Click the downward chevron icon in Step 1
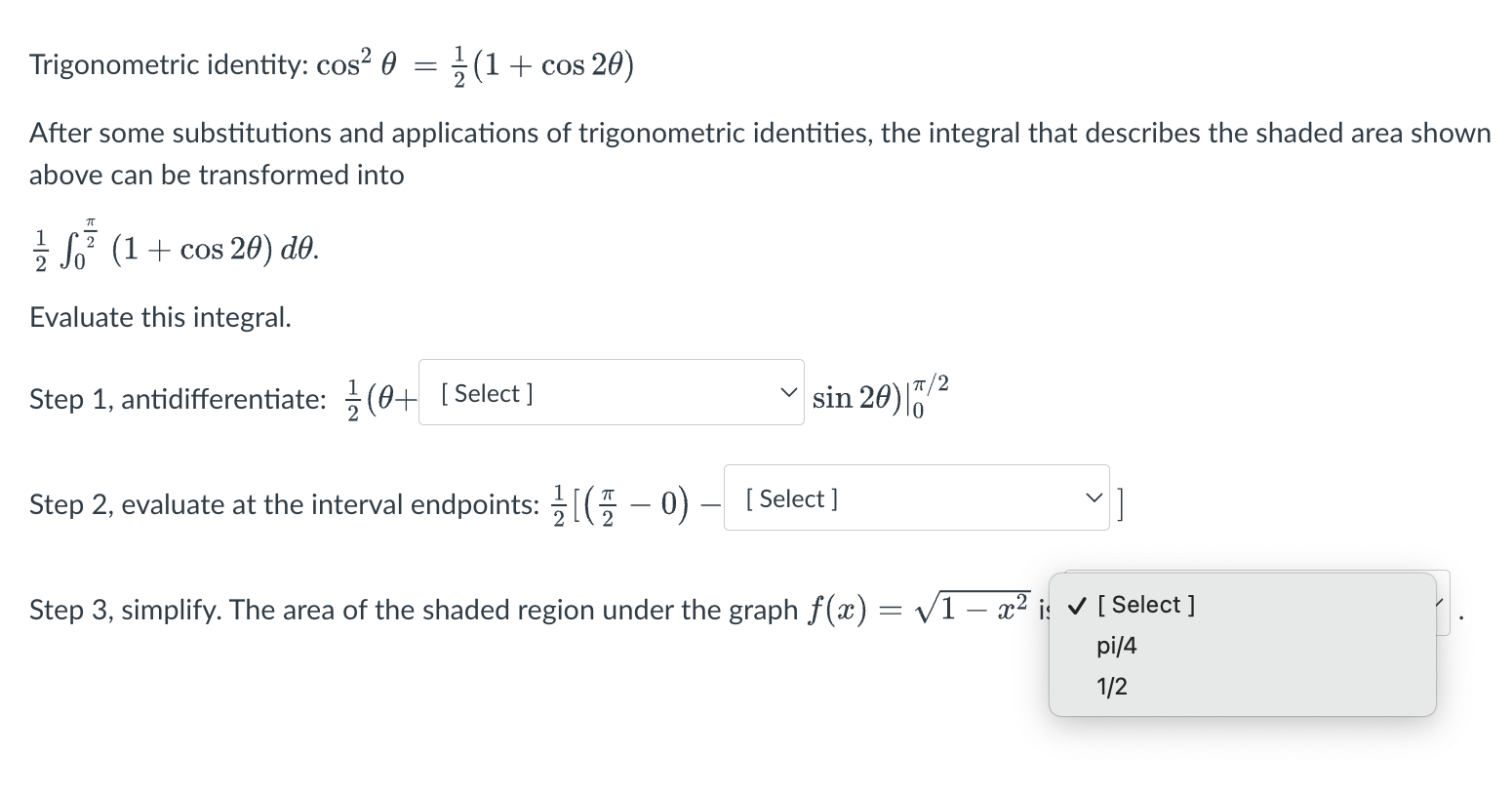Viewport: 1512px width, 794px height. tap(786, 393)
